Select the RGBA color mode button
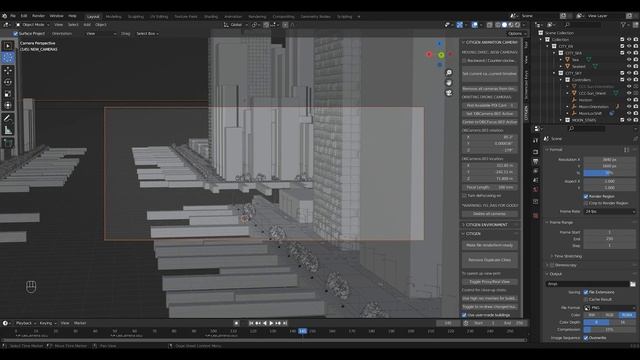The height and width of the screenshot is (360, 640). pyautogui.click(x=627, y=315)
